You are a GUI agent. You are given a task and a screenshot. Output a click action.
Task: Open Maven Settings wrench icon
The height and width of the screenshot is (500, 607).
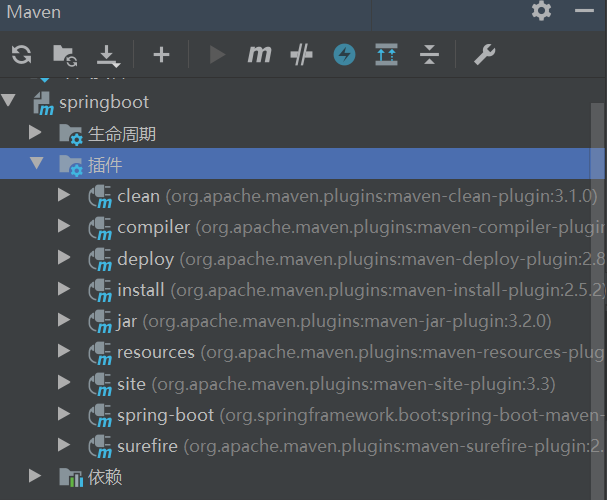(484, 54)
